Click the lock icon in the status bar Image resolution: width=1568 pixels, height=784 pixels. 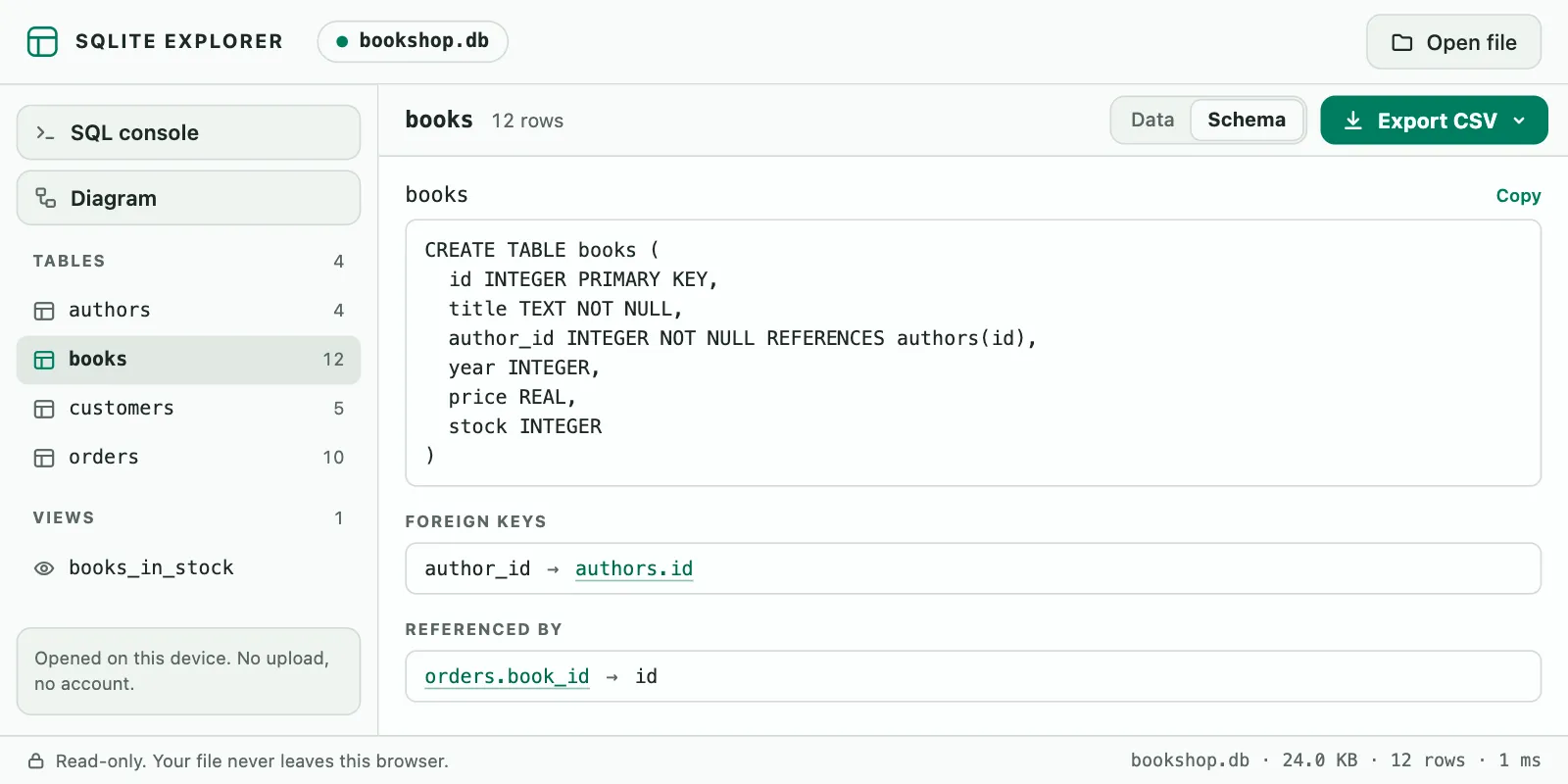point(36,760)
